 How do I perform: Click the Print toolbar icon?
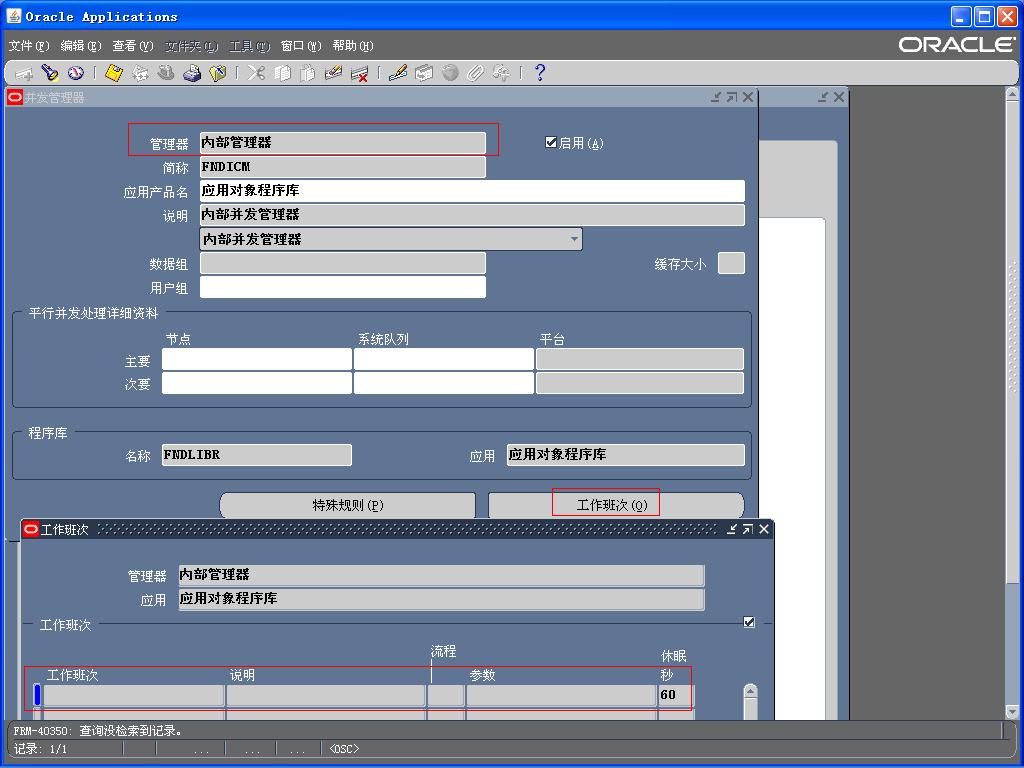pyautogui.click(x=192, y=73)
